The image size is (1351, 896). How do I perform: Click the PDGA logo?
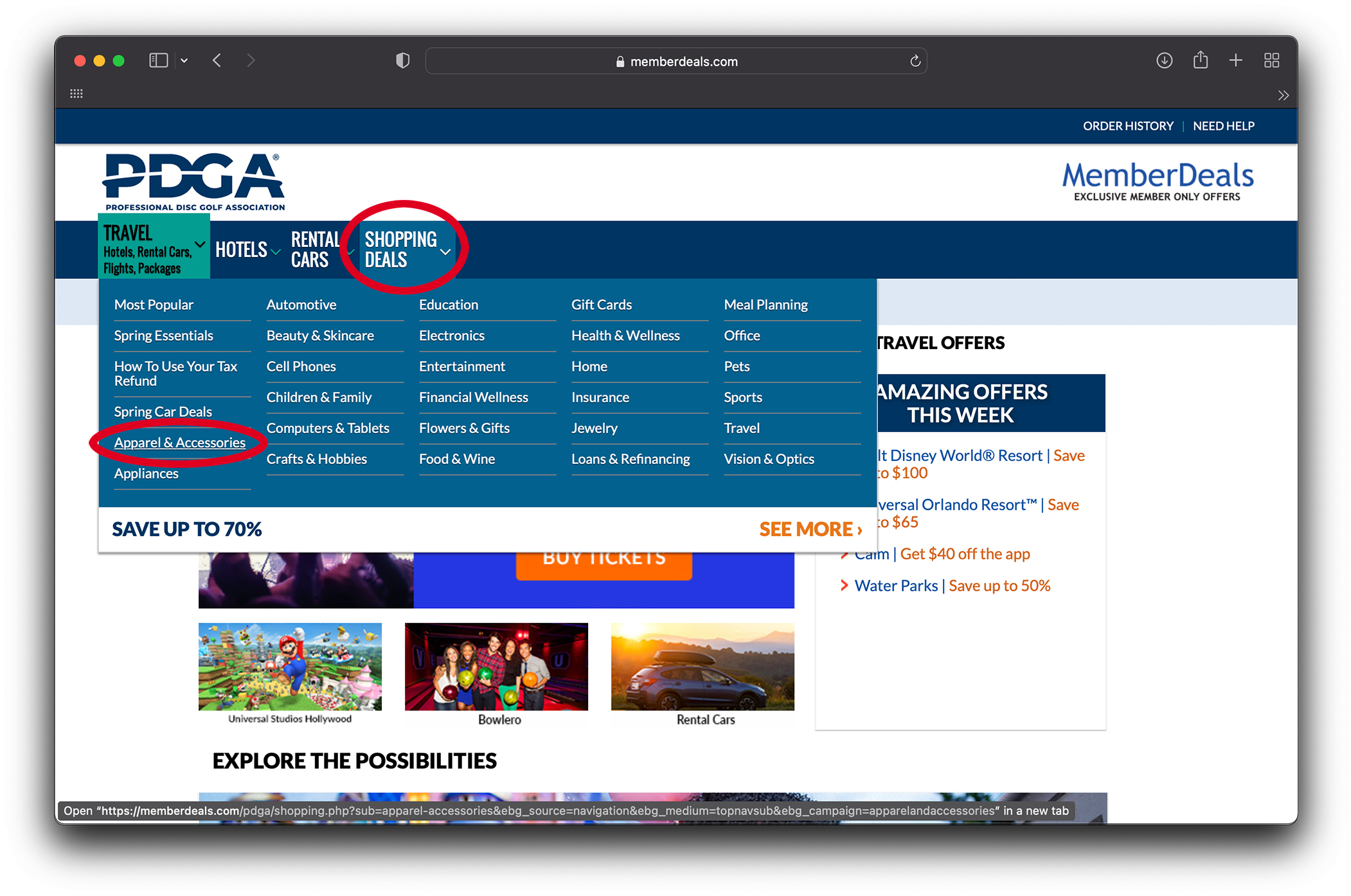pos(193,182)
